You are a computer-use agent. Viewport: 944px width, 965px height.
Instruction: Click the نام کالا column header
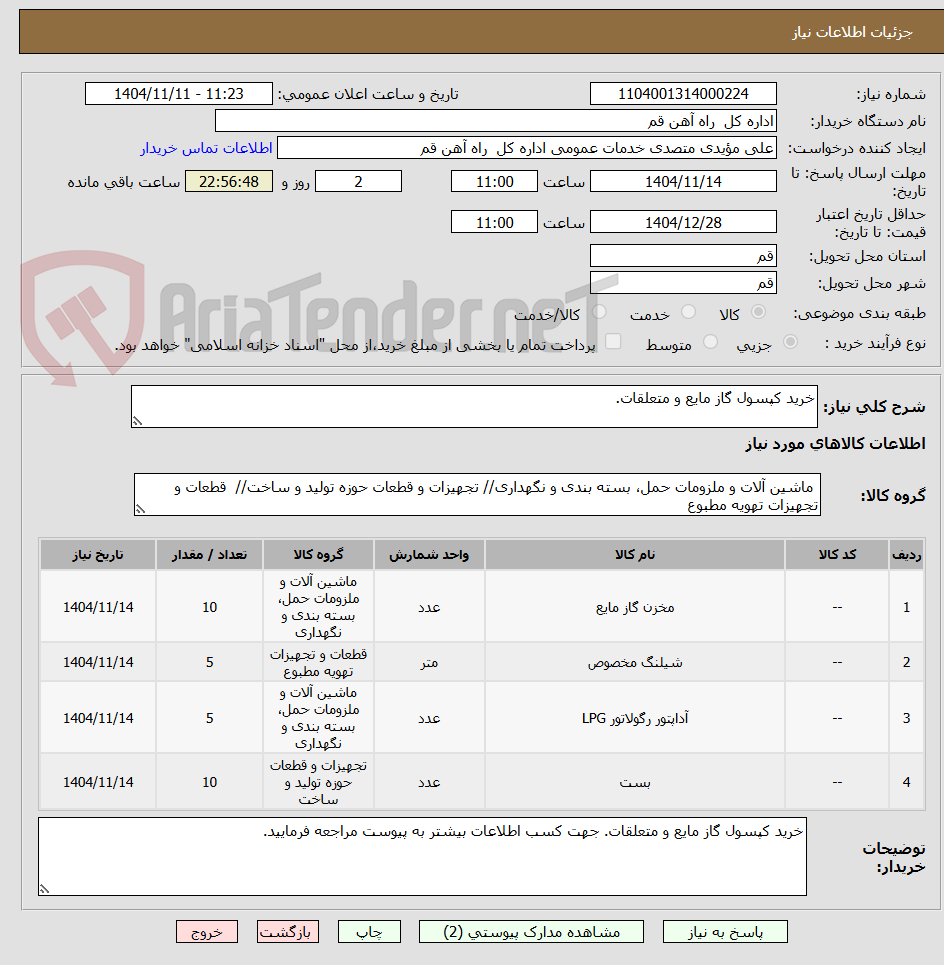[634, 555]
